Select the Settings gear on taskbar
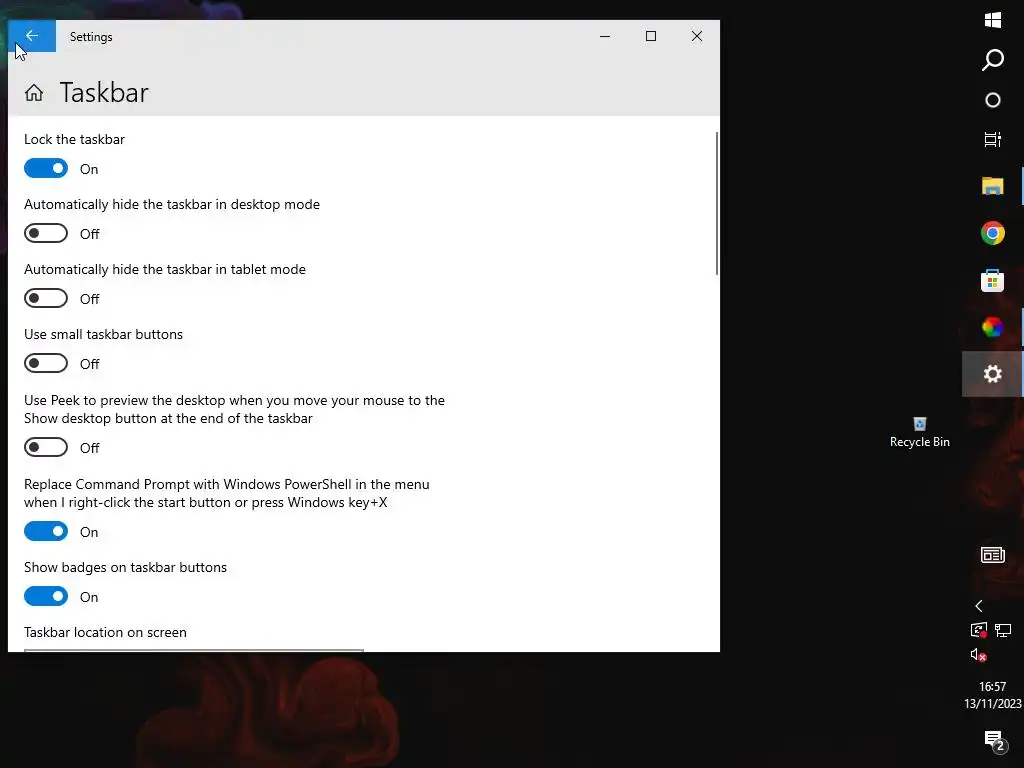The image size is (1024, 768). pos(993,374)
